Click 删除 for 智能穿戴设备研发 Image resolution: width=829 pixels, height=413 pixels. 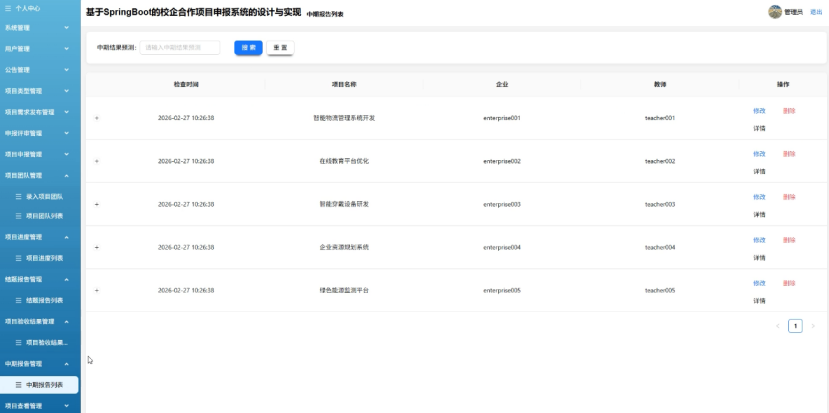pyautogui.click(x=789, y=197)
